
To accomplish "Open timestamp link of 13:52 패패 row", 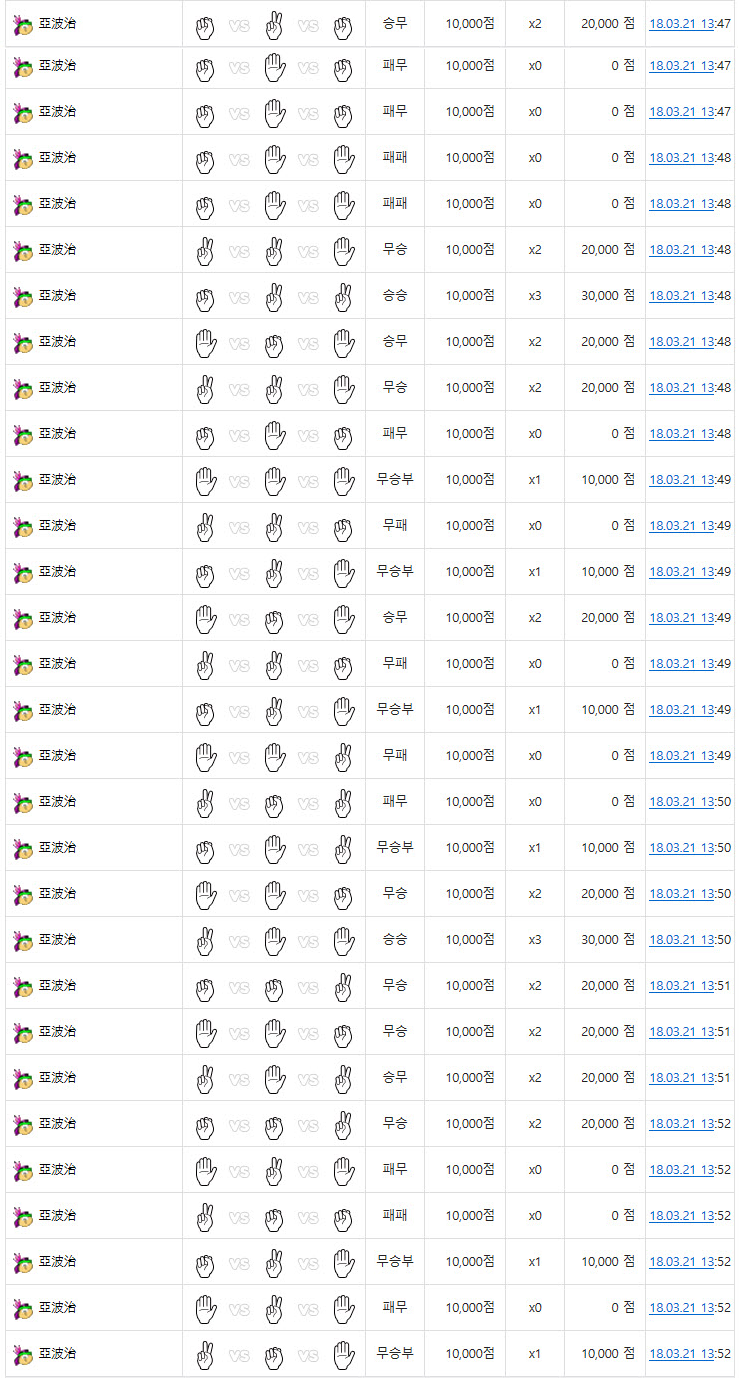I will (x=690, y=1216).
